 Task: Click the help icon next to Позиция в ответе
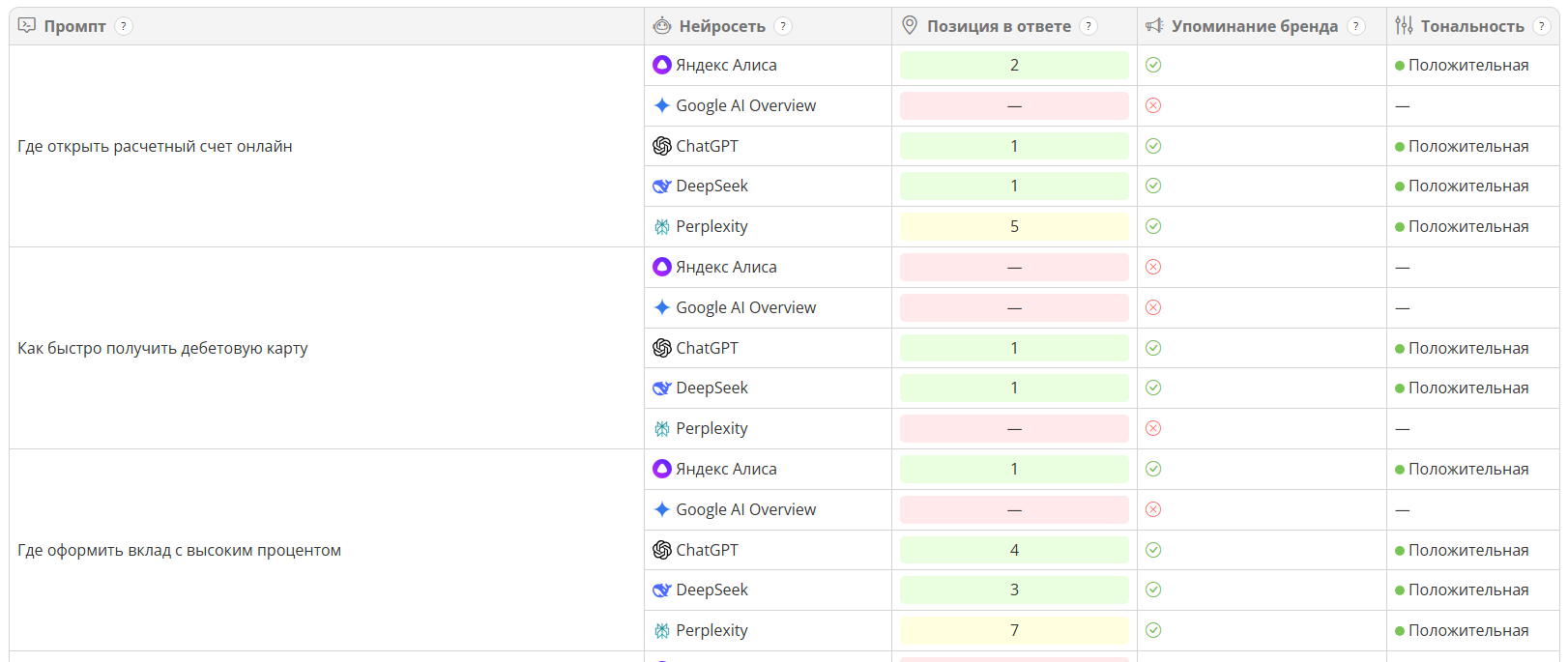pyautogui.click(x=1089, y=26)
